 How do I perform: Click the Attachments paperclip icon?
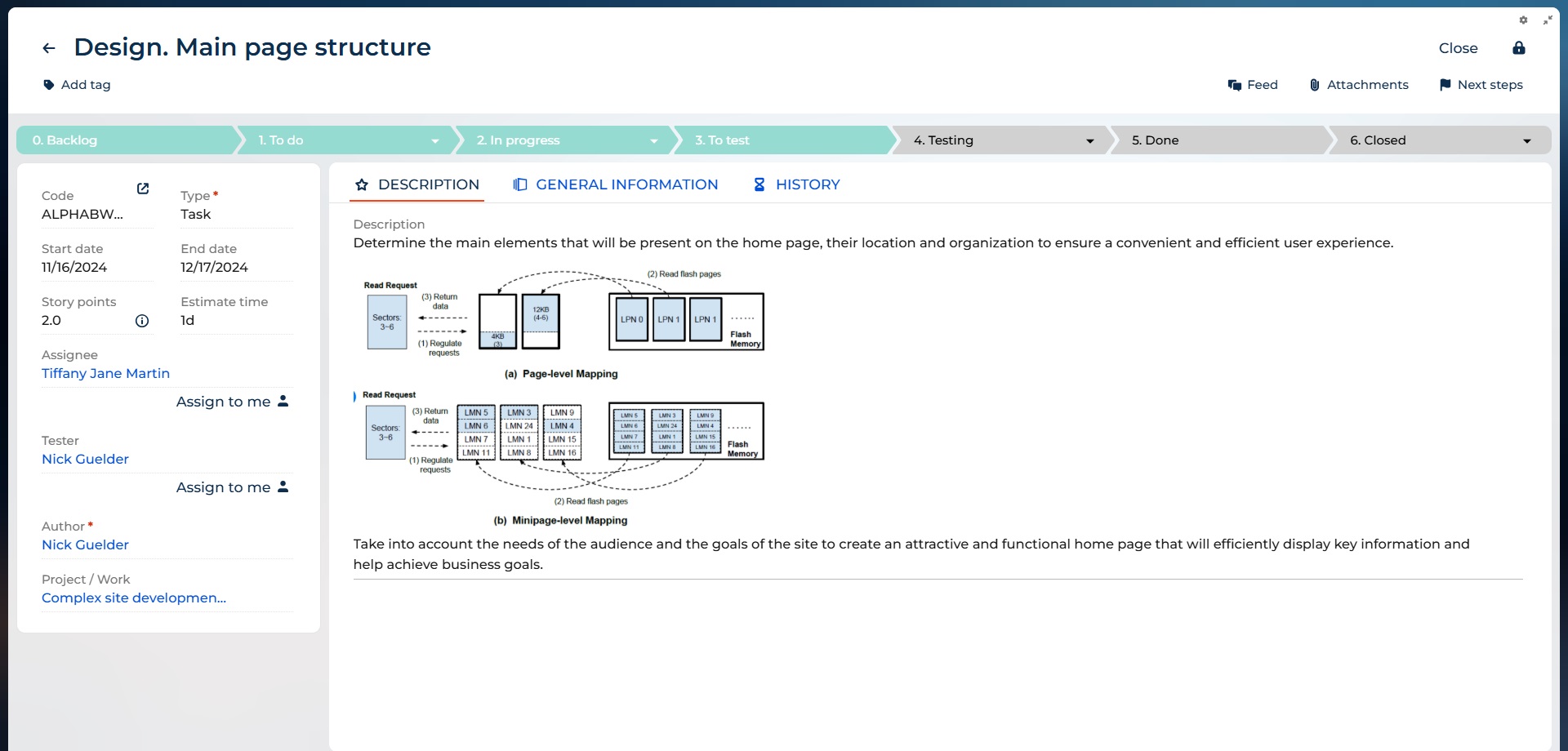(1315, 85)
